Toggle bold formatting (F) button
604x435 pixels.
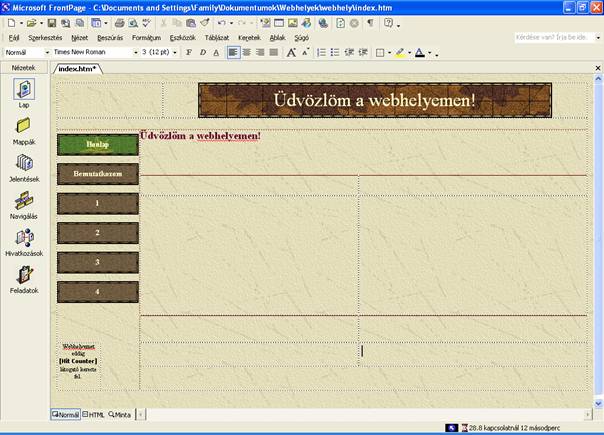click(x=188, y=52)
